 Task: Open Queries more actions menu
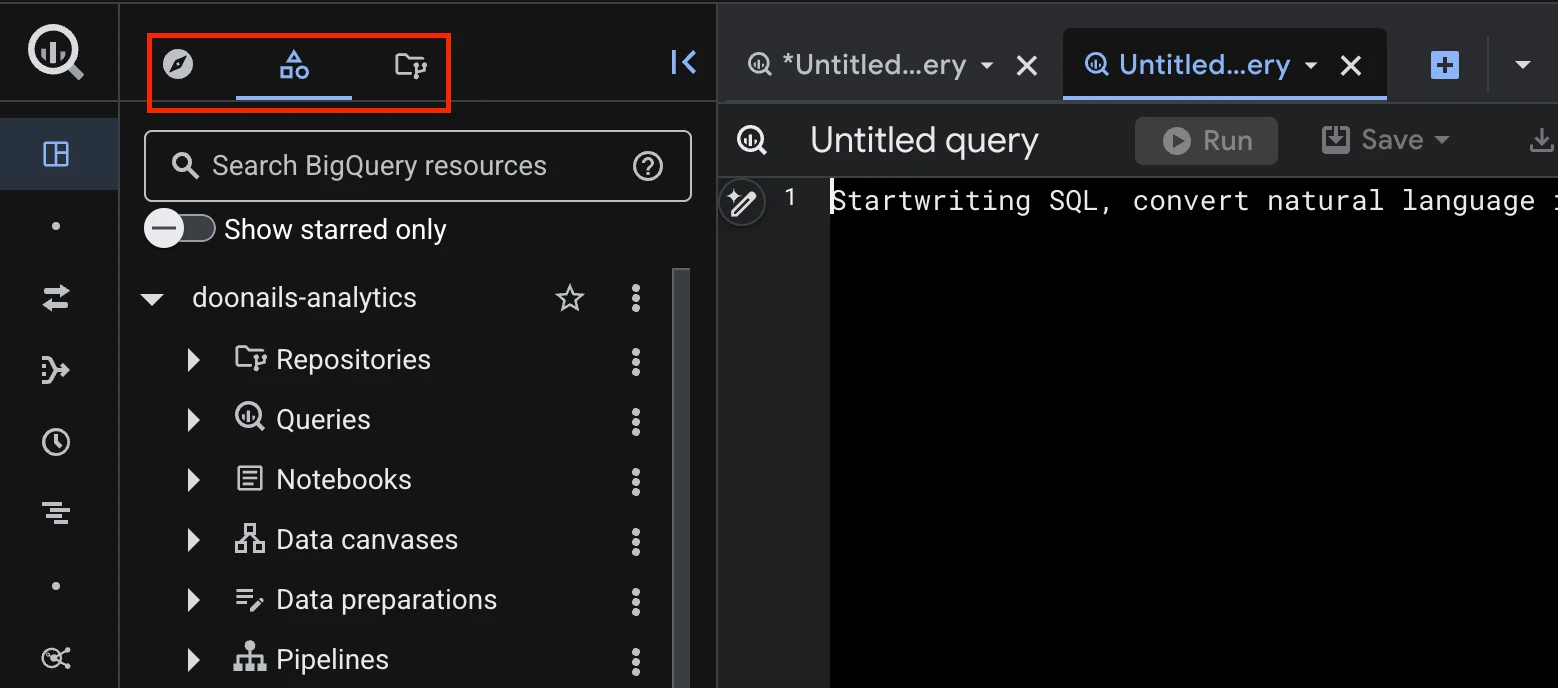[x=636, y=421]
